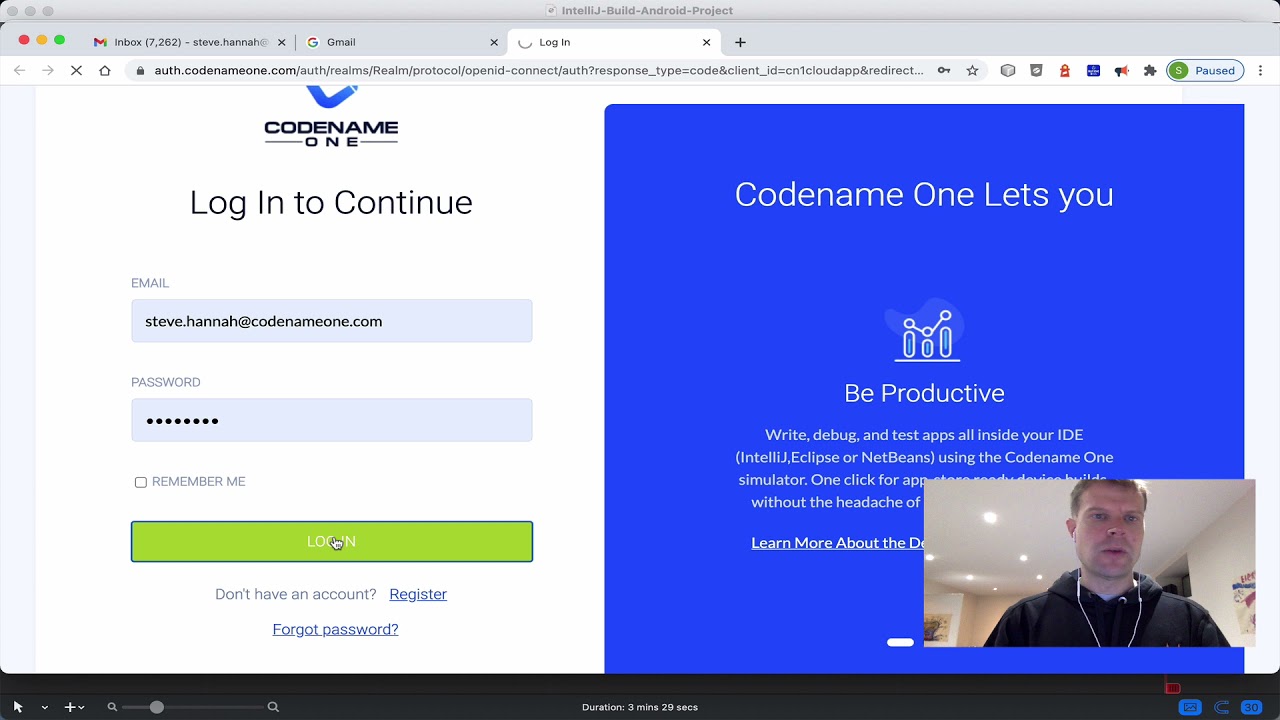Screen dimensions: 1280x720
Task: Close the Inbox tab
Action: (281, 42)
